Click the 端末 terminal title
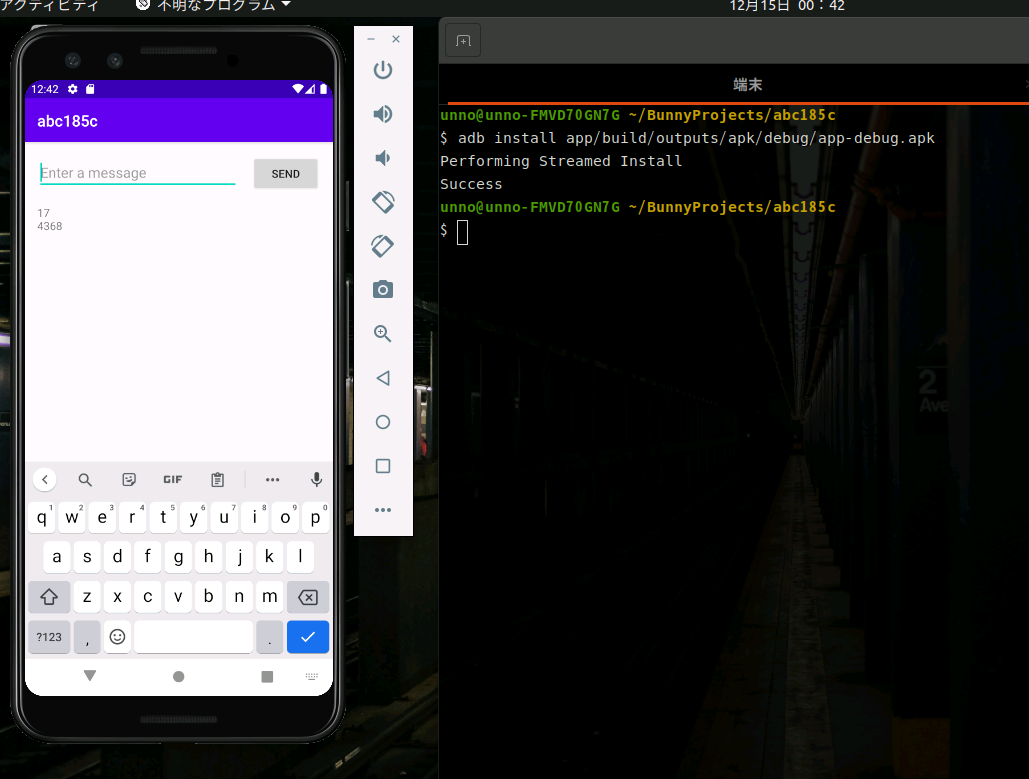1029x779 pixels. pos(747,85)
